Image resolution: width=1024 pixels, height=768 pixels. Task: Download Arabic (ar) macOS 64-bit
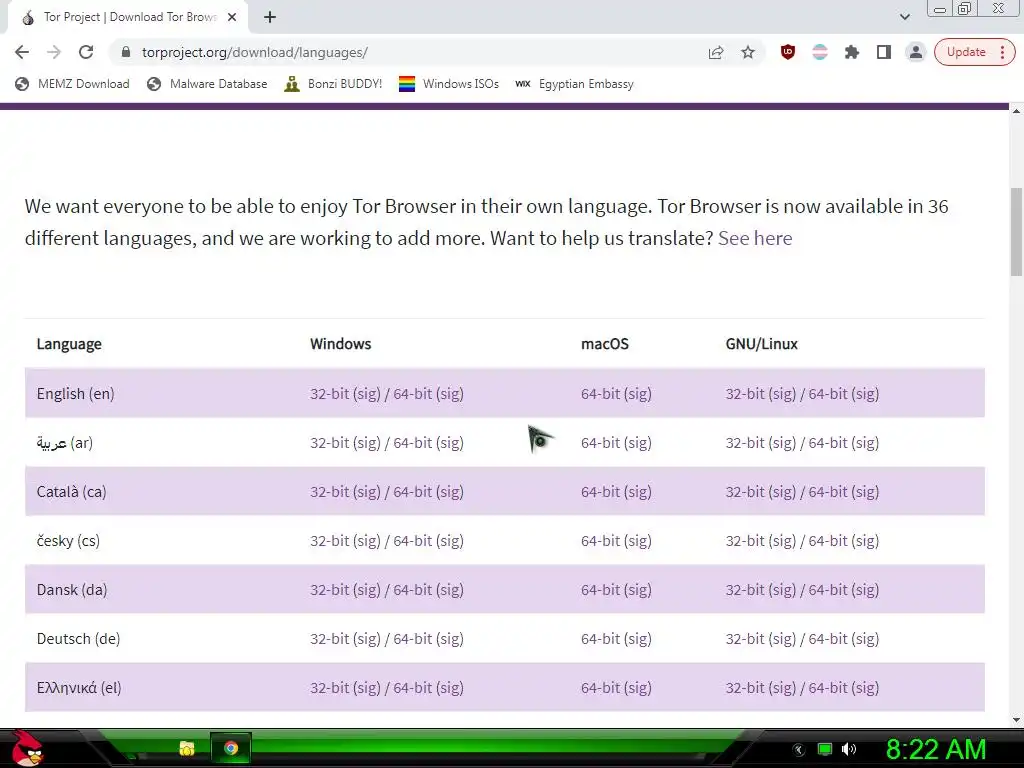coord(601,443)
